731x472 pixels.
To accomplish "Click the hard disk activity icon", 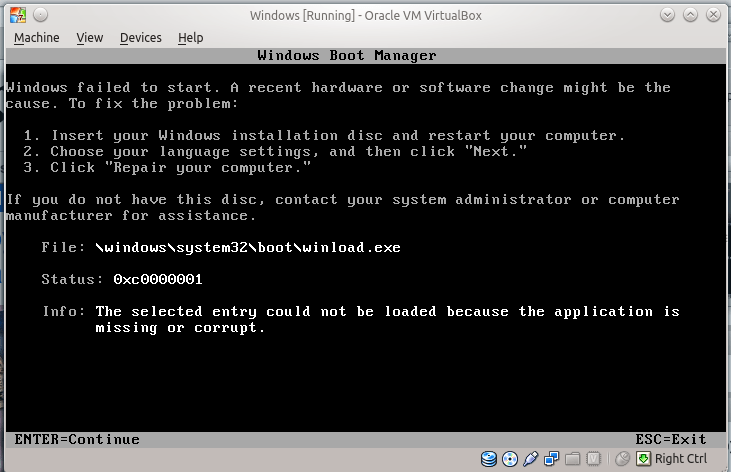I will (x=489, y=459).
